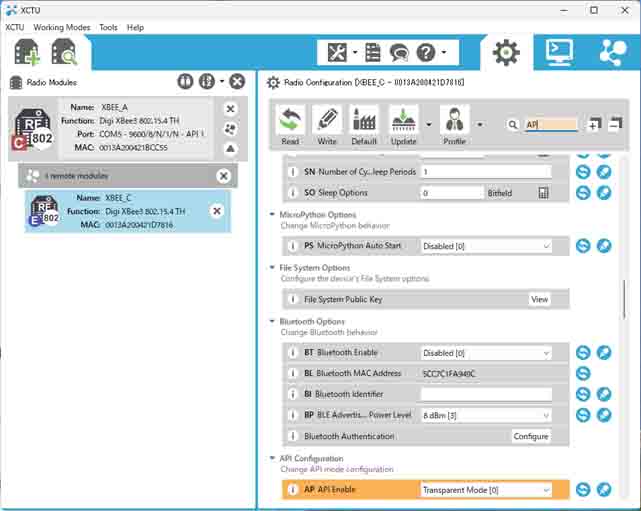Open the Working Modes menu
The image size is (641, 511).
pos(62,27)
